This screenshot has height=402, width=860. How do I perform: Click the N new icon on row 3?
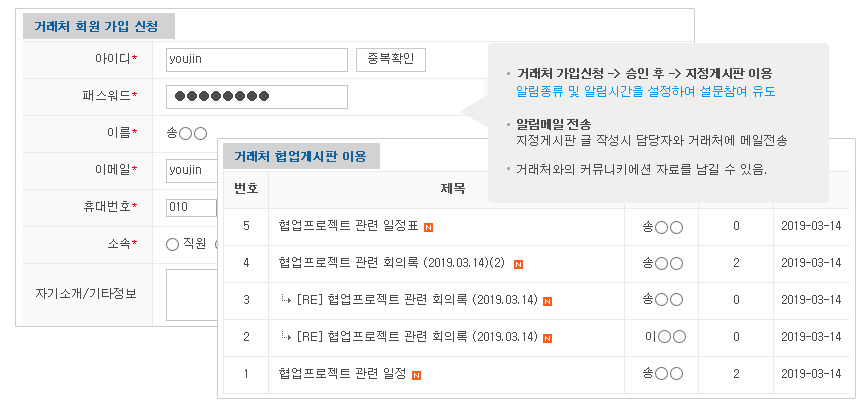tap(547, 302)
